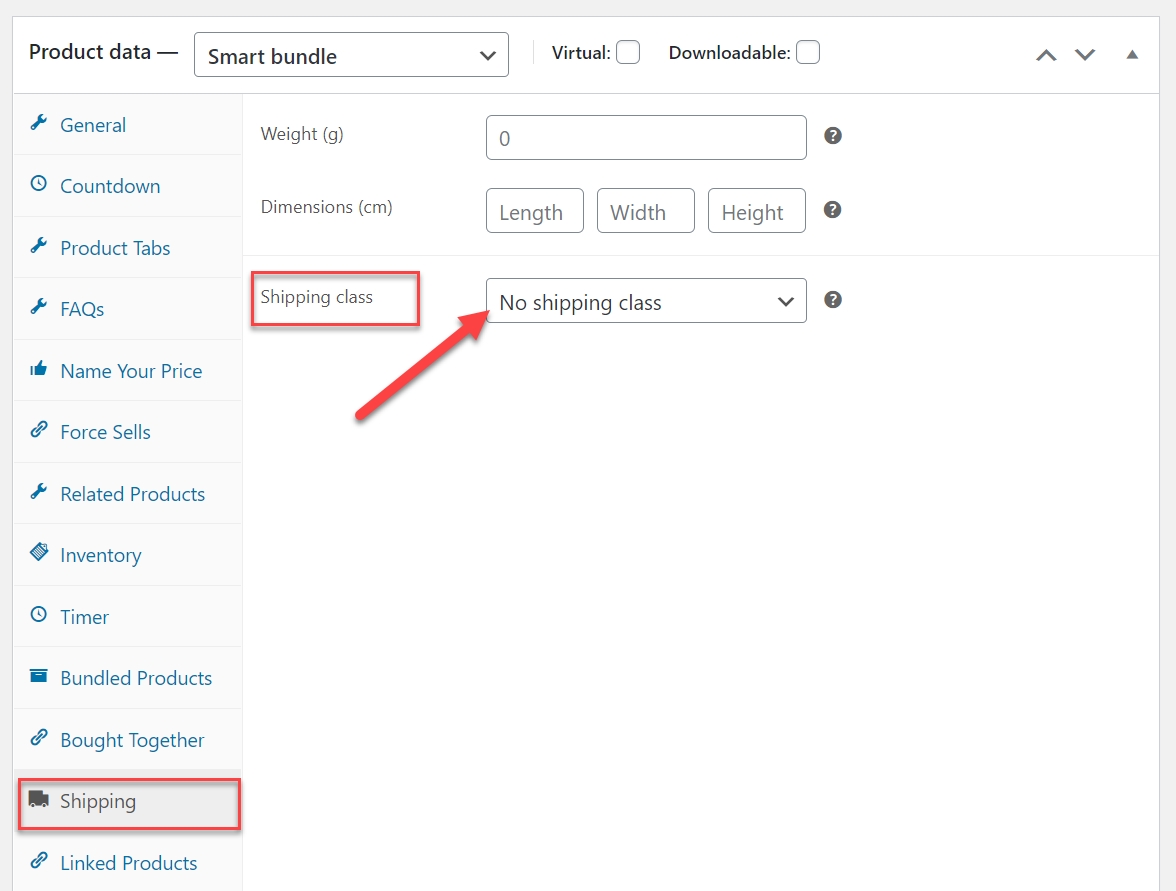Image resolution: width=1176 pixels, height=891 pixels.
Task: Click the clock icon beside Countdown
Action: [39, 185]
